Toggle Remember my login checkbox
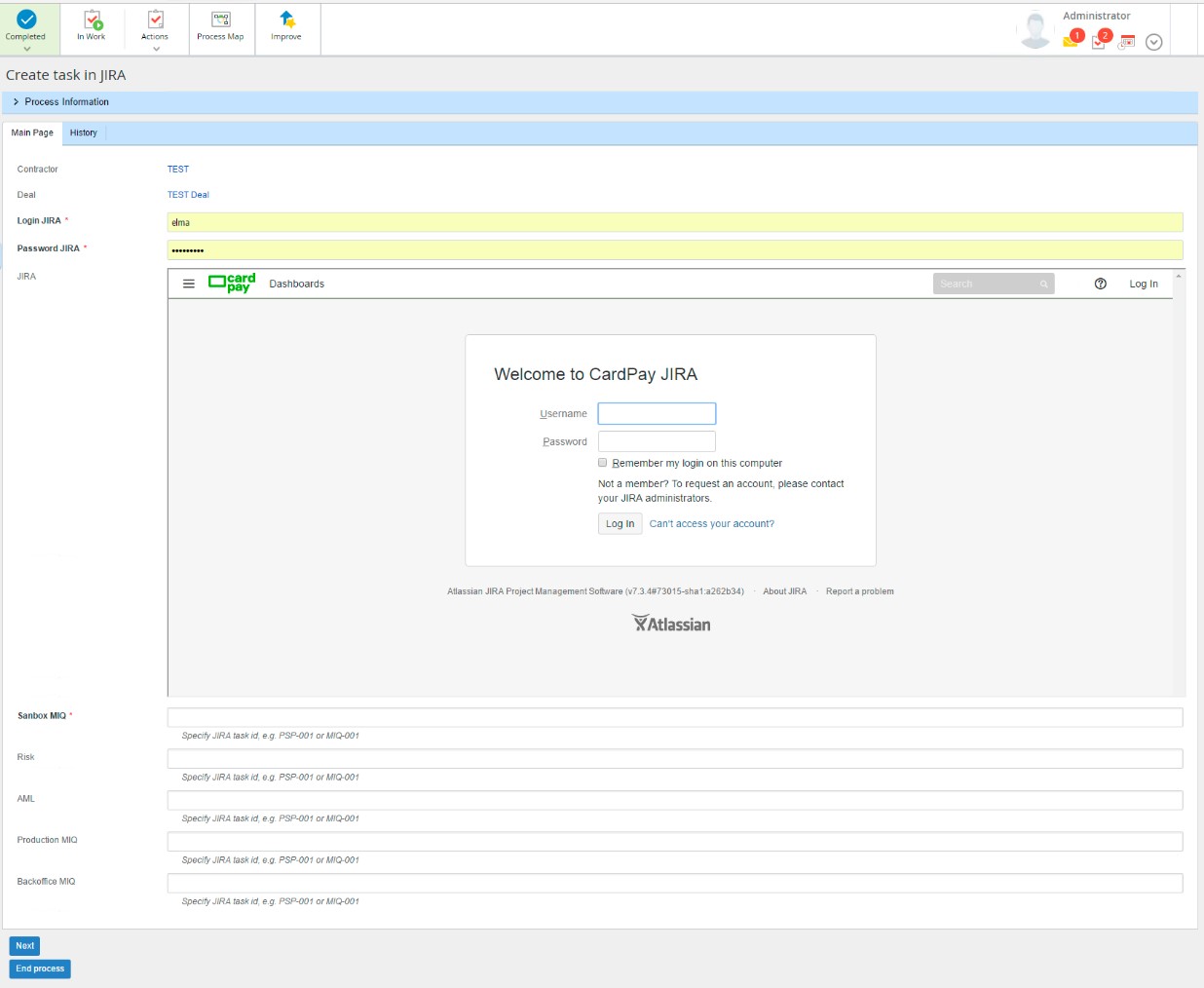The width and height of the screenshot is (1204, 988). click(x=603, y=463)
